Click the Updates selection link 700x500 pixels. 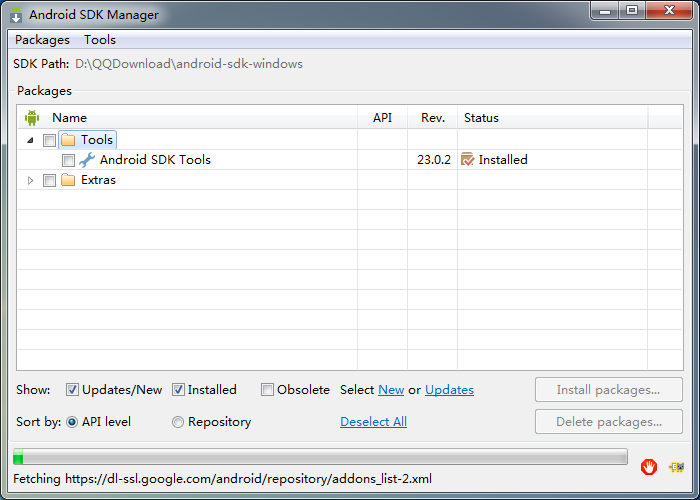click(449, 390)
